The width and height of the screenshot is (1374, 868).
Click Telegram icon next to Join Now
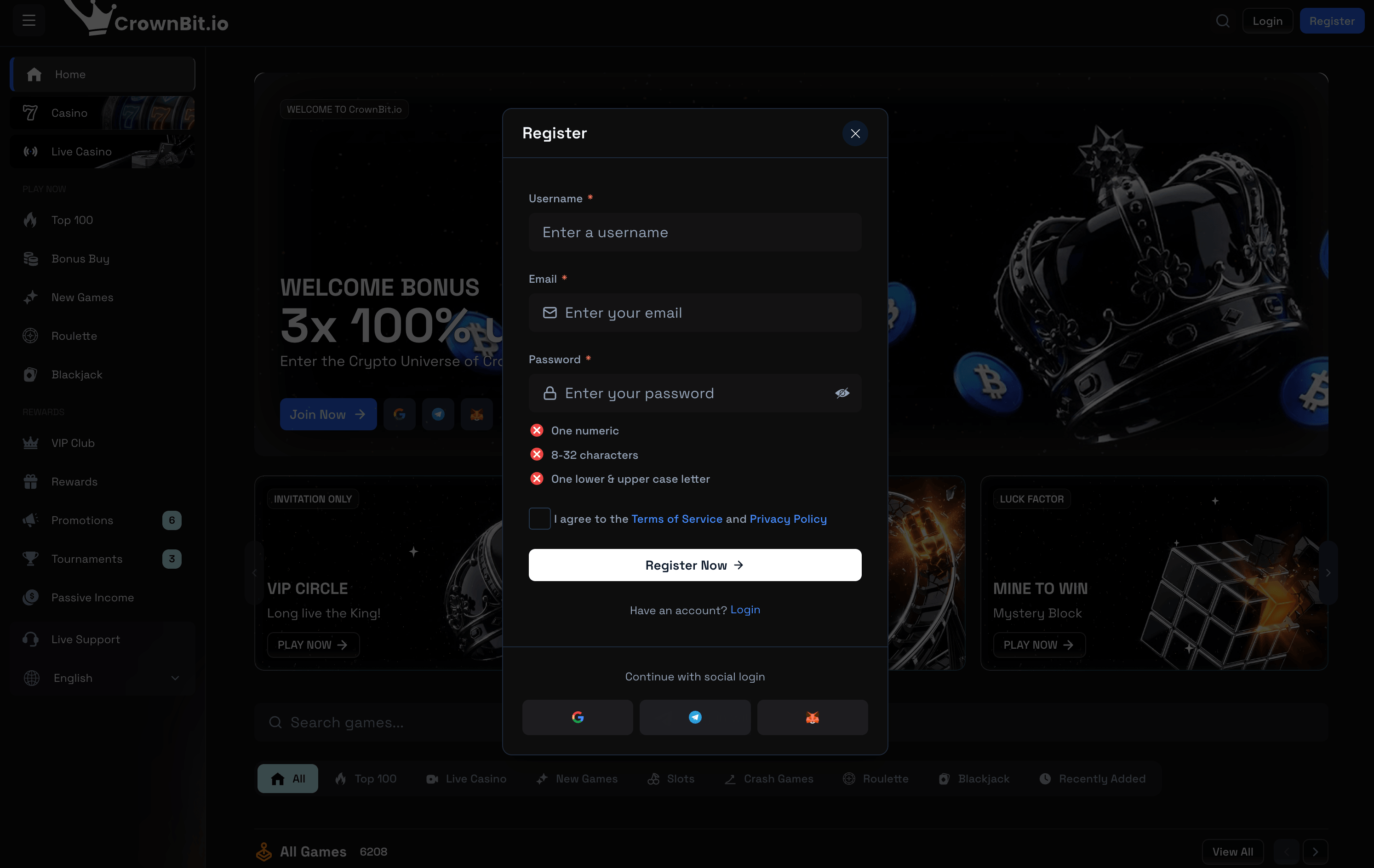[x=438, y=414]
